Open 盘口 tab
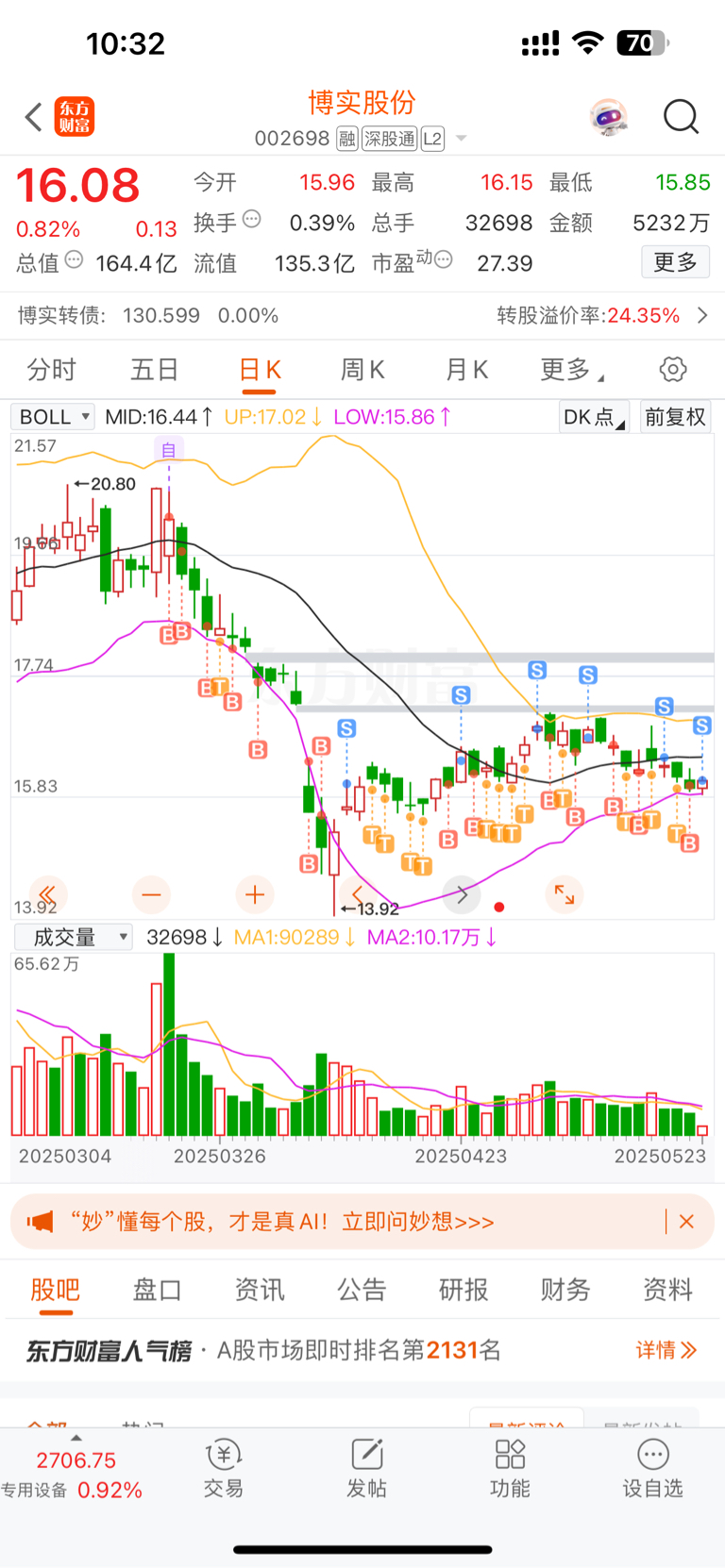 click(x=157, y=1290)
